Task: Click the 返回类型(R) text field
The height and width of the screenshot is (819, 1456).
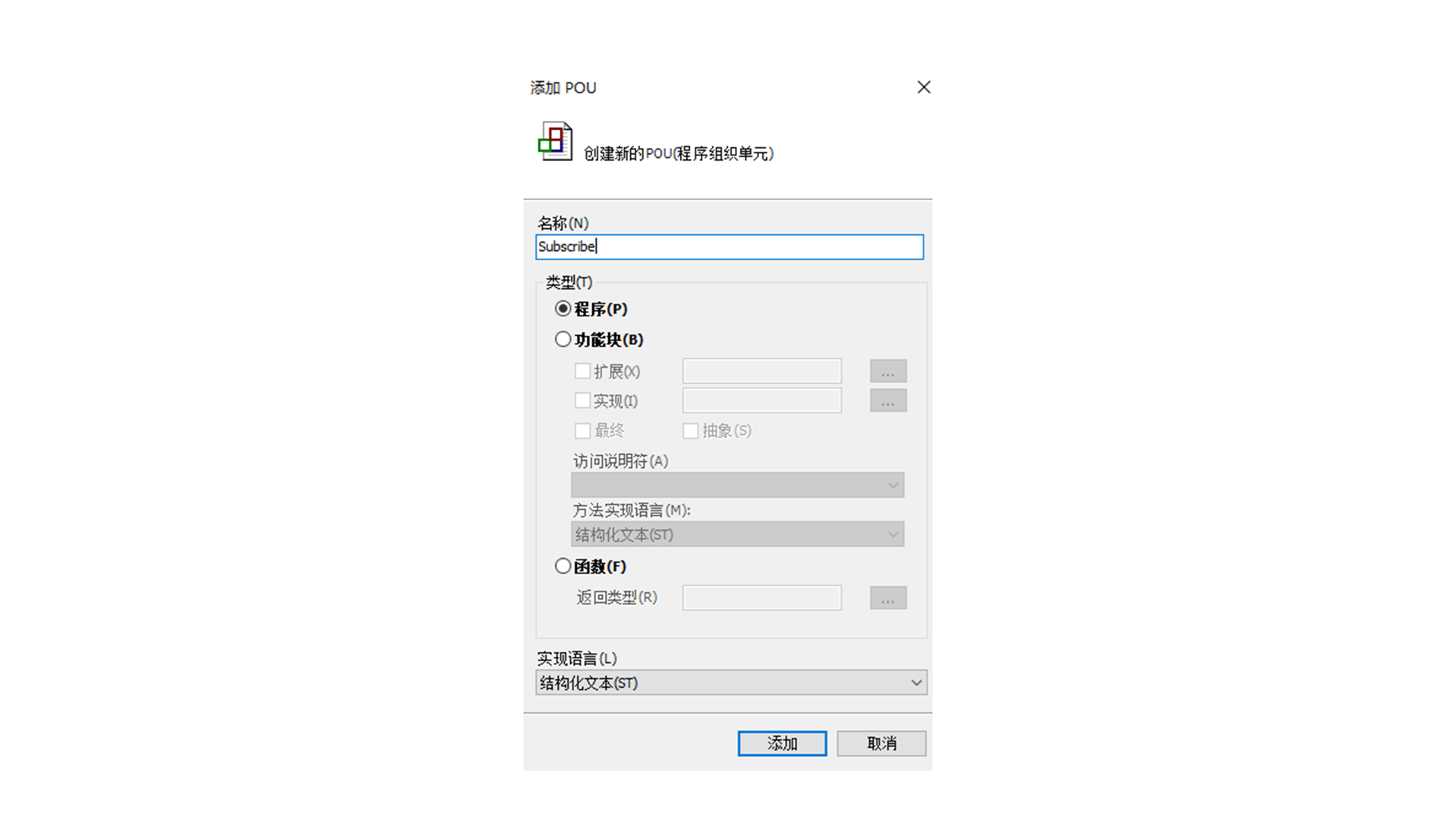Action: [x=762, y=598]
